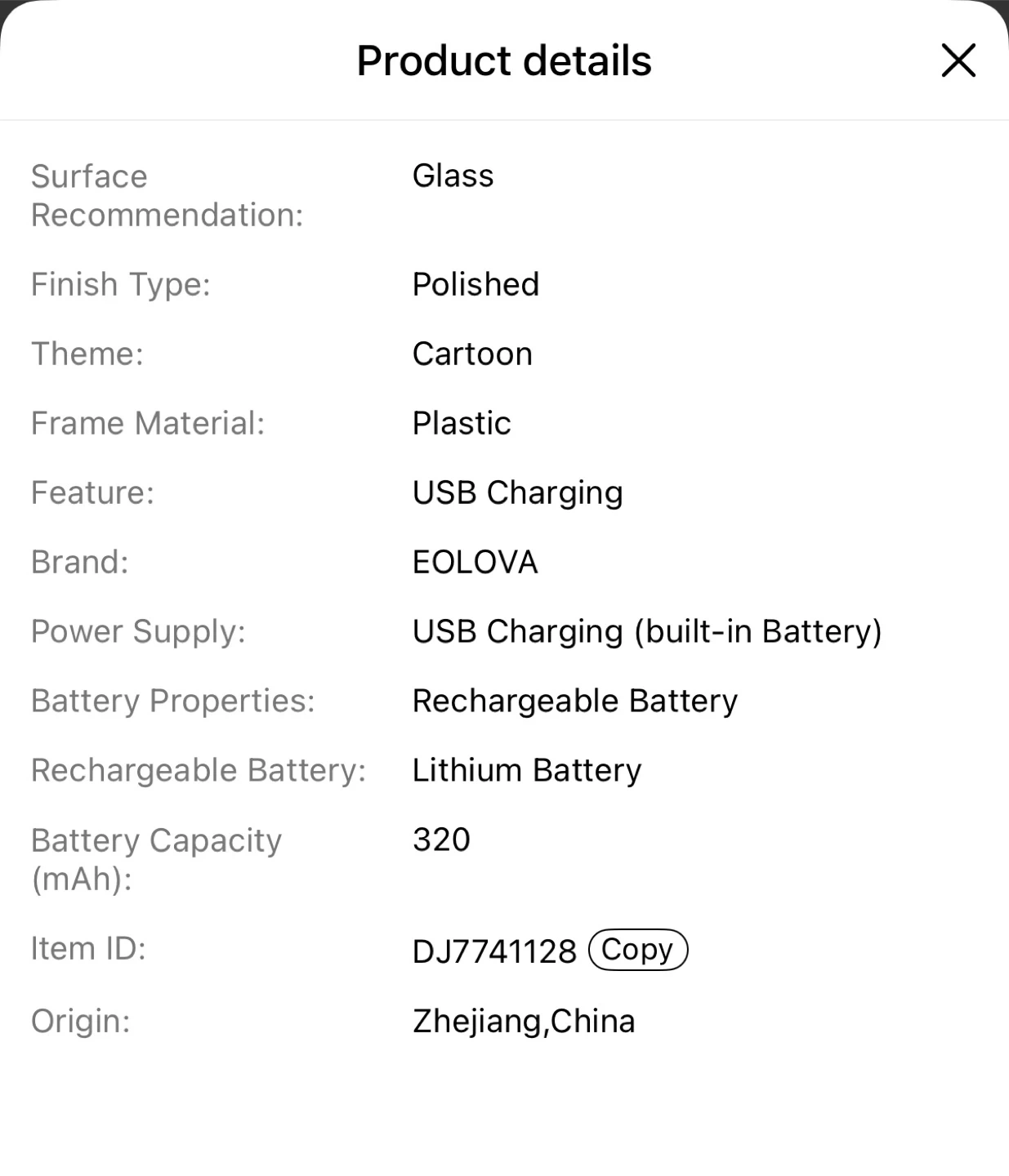Screen dimensions: 1009x1176
Task: Select the Frame Material label
Action: 148,423
